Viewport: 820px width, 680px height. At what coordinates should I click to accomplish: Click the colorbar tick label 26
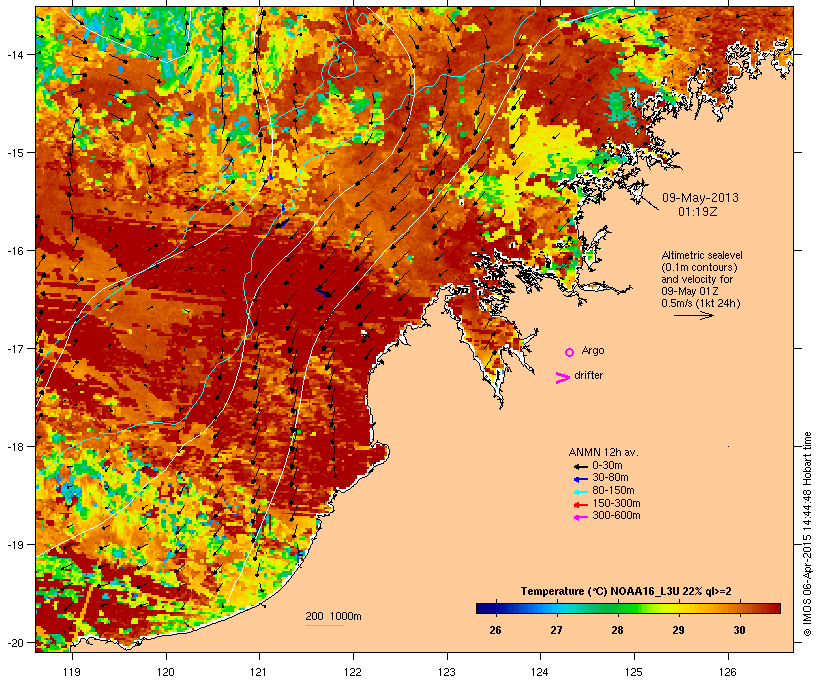[495, 630]
